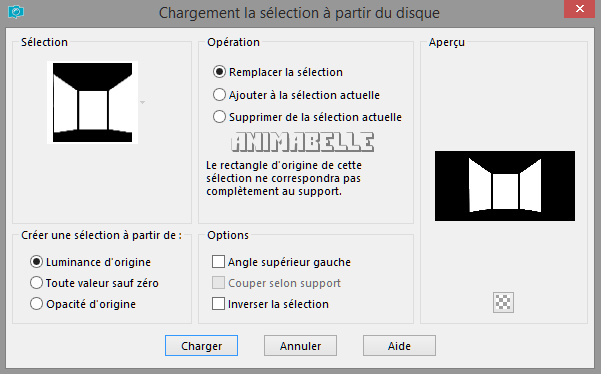Click the Annuler button

[300, 346]
